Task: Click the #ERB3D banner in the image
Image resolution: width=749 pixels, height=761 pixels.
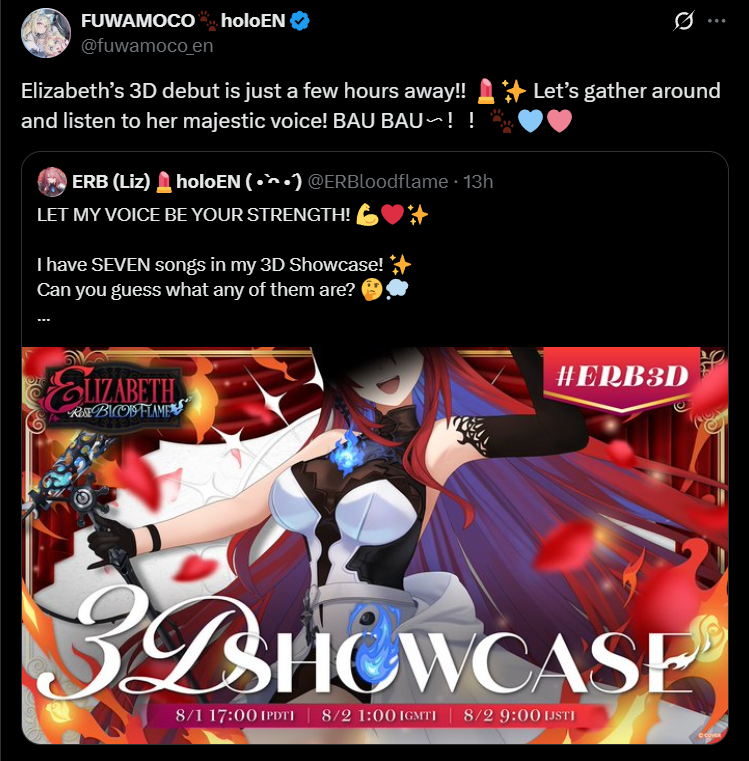Action: coord(622,378)
